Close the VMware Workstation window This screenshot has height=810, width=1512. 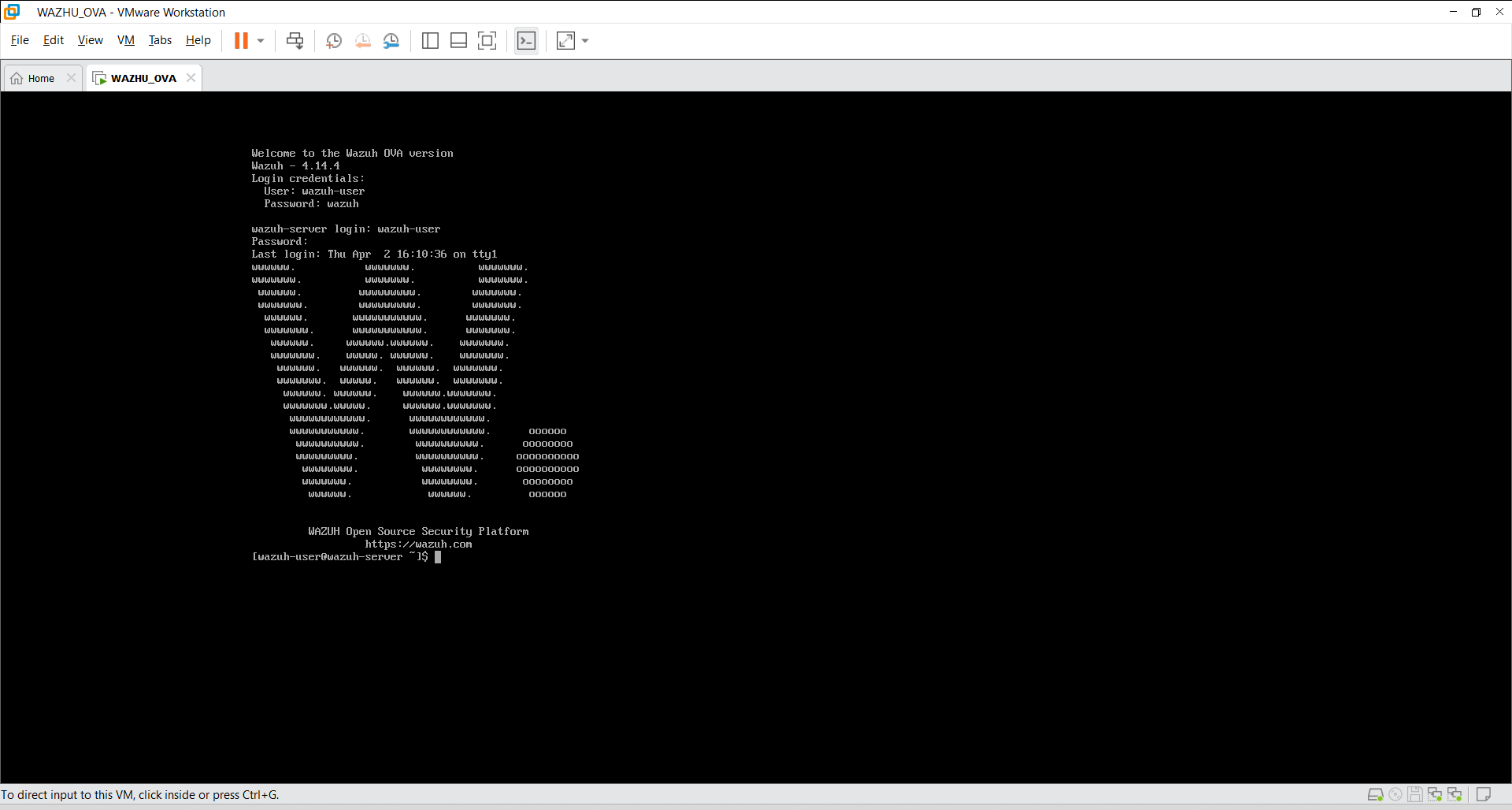1499,12
